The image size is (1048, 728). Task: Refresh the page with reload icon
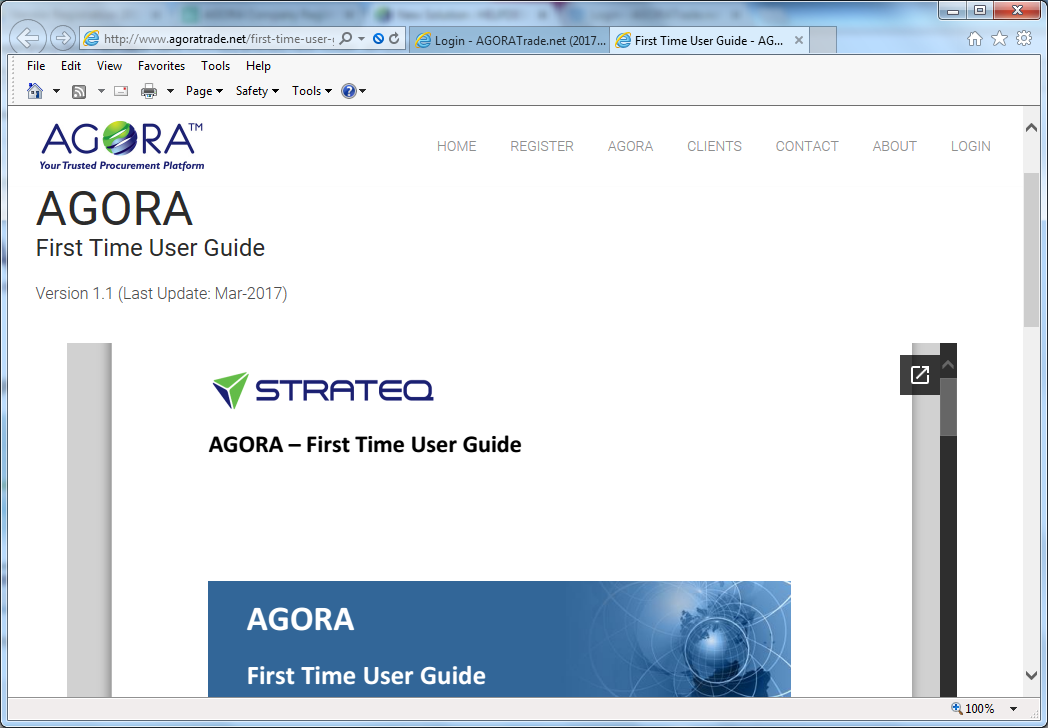[x=394, y=39]
